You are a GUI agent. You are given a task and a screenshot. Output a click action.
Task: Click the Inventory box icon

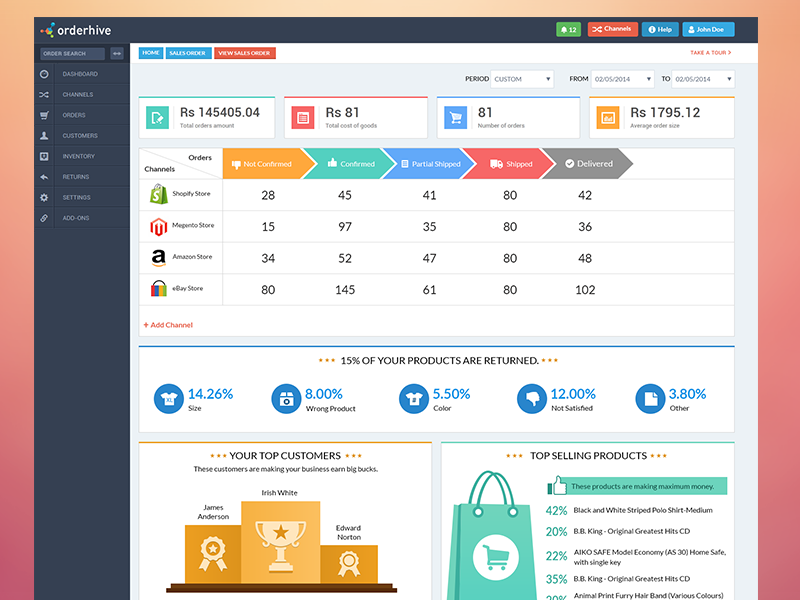tap(44, 156)
